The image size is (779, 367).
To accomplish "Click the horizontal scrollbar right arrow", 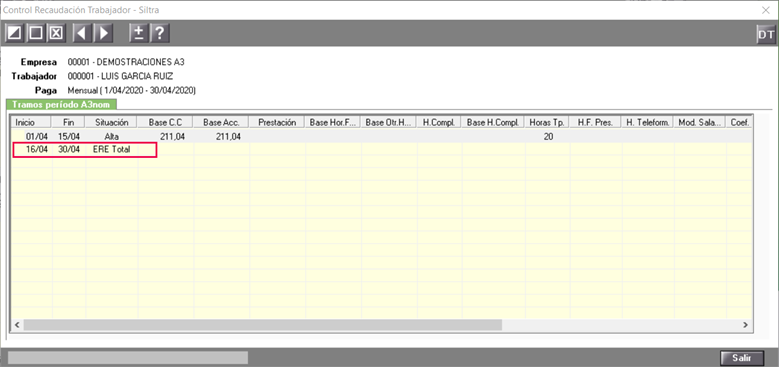I will pyautogui.click(x=745, y=325).
